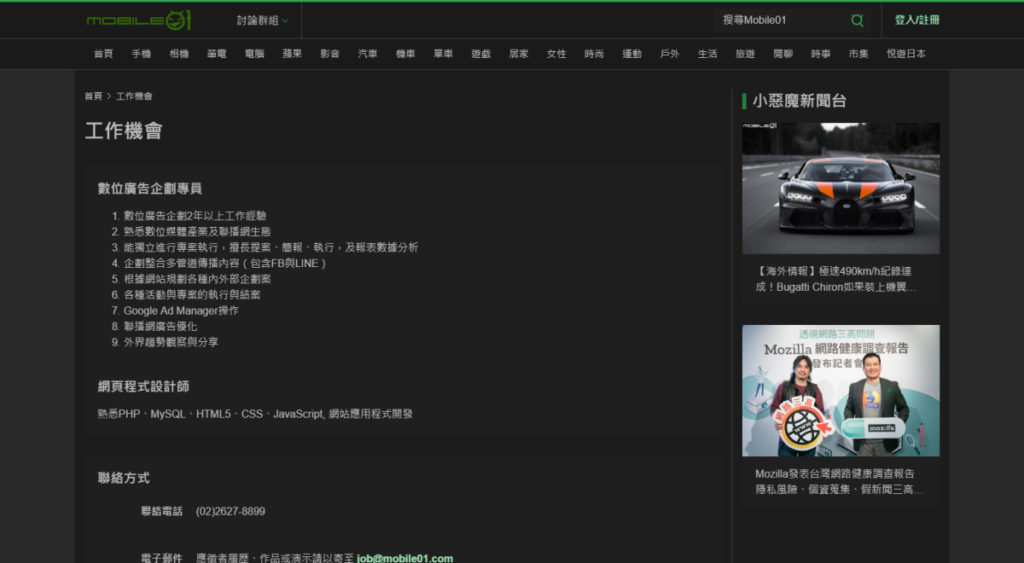Image resolution: width=1024 pixels, height=563 pixels.
Task: Navigate to 悅遊日本 section
Action: point(905,54)
